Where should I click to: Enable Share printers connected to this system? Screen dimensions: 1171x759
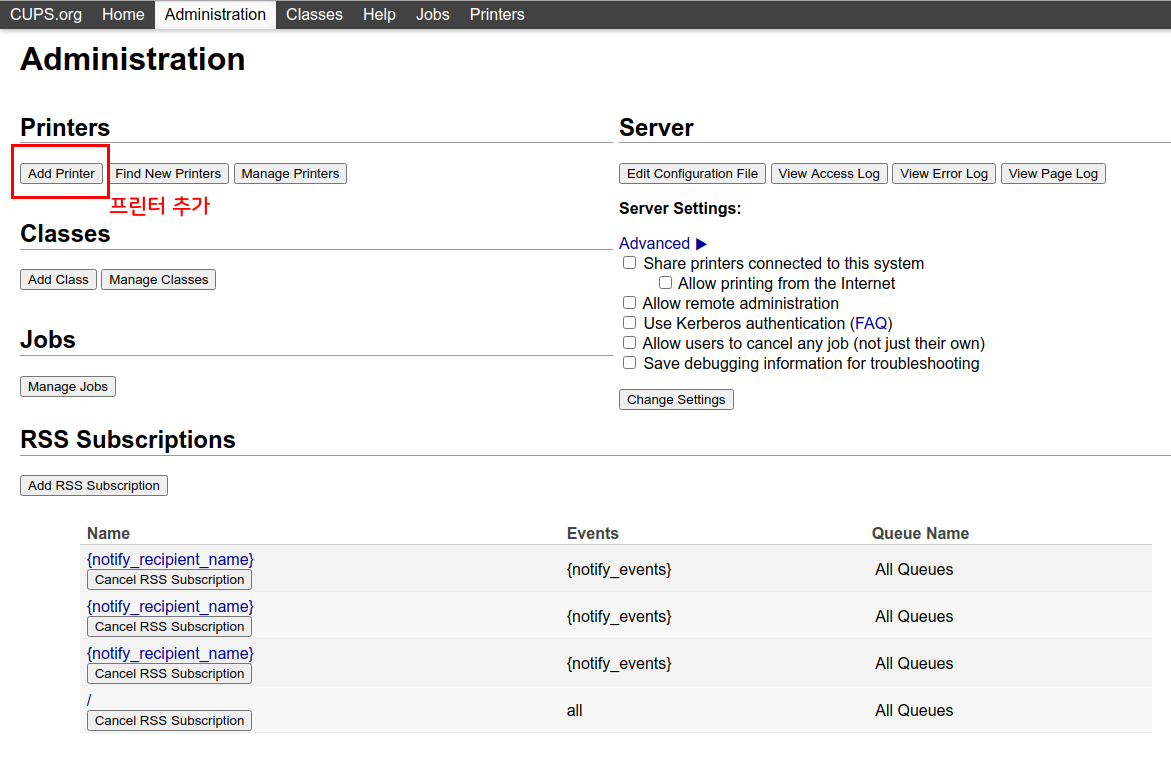point(630,263)
